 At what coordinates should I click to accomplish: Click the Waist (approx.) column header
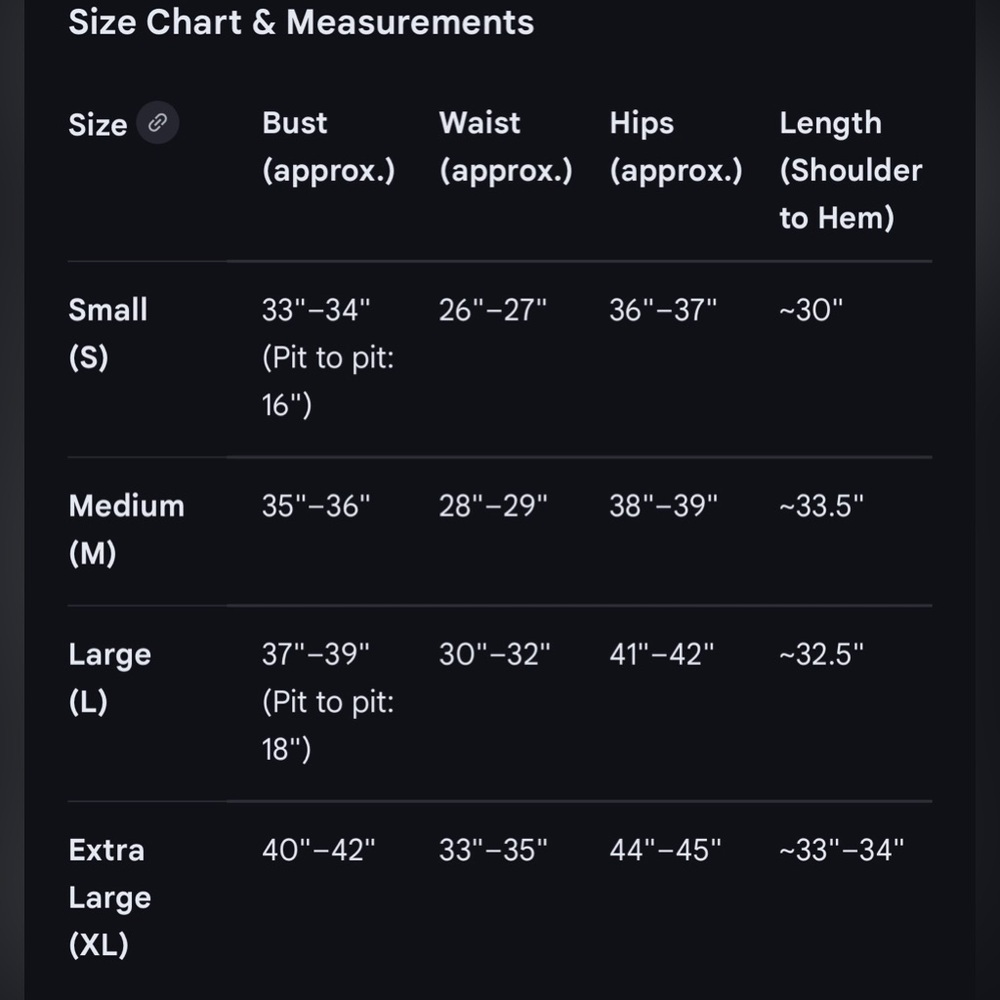[x=506, y=147]
